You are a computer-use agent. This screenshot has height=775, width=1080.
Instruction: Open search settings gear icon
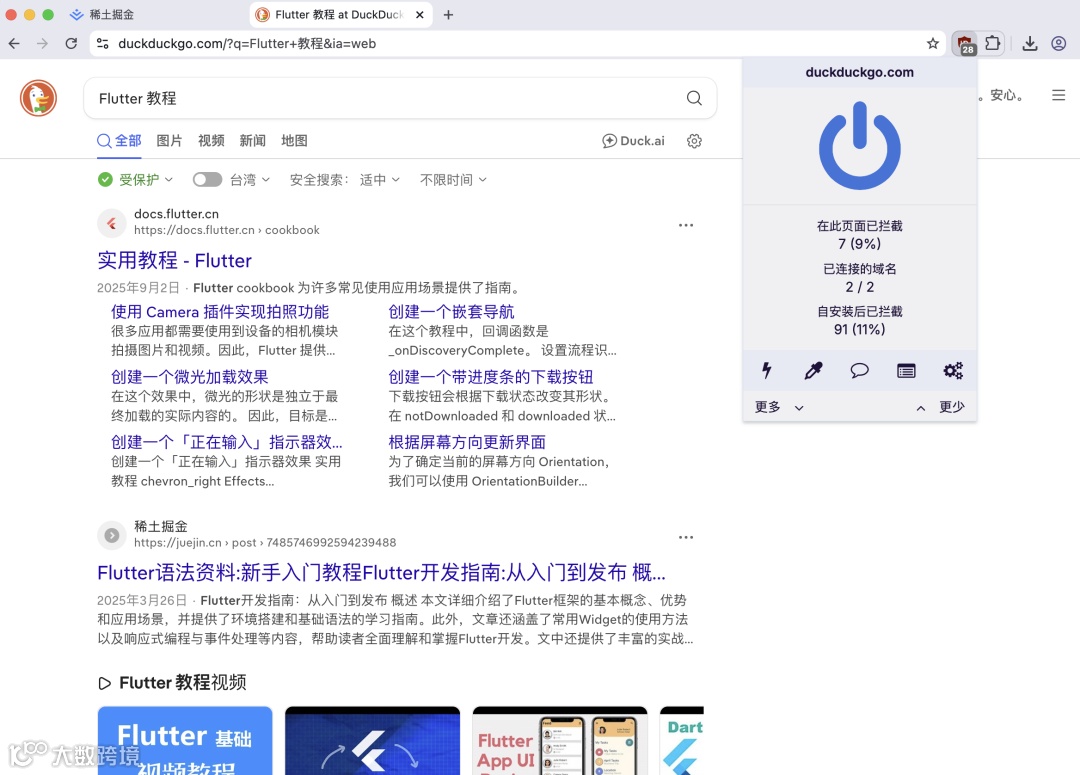point(694,141)
